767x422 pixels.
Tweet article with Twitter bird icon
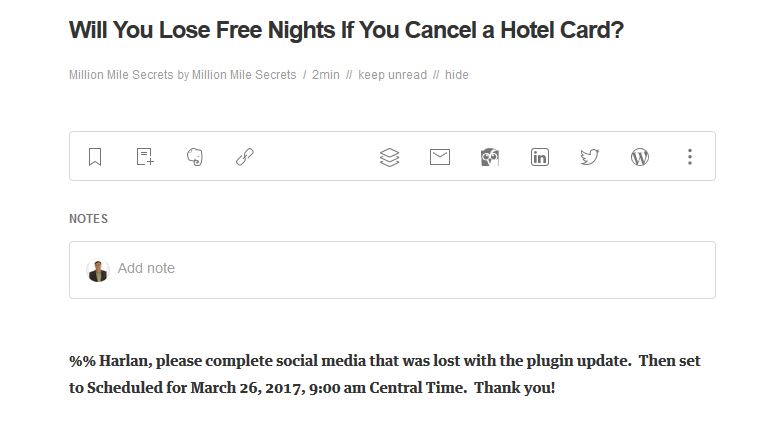[589, 157]
